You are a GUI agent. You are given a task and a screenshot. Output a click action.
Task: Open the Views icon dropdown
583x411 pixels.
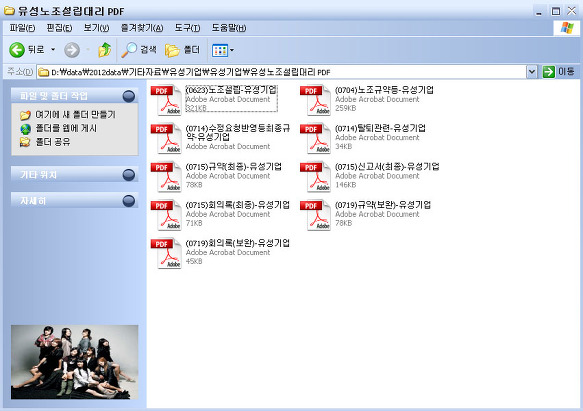point(223,50)
